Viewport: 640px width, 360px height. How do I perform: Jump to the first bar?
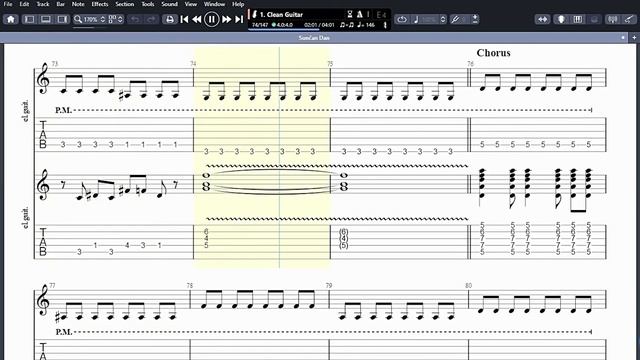pyautogui.click(x=184, y=19)
